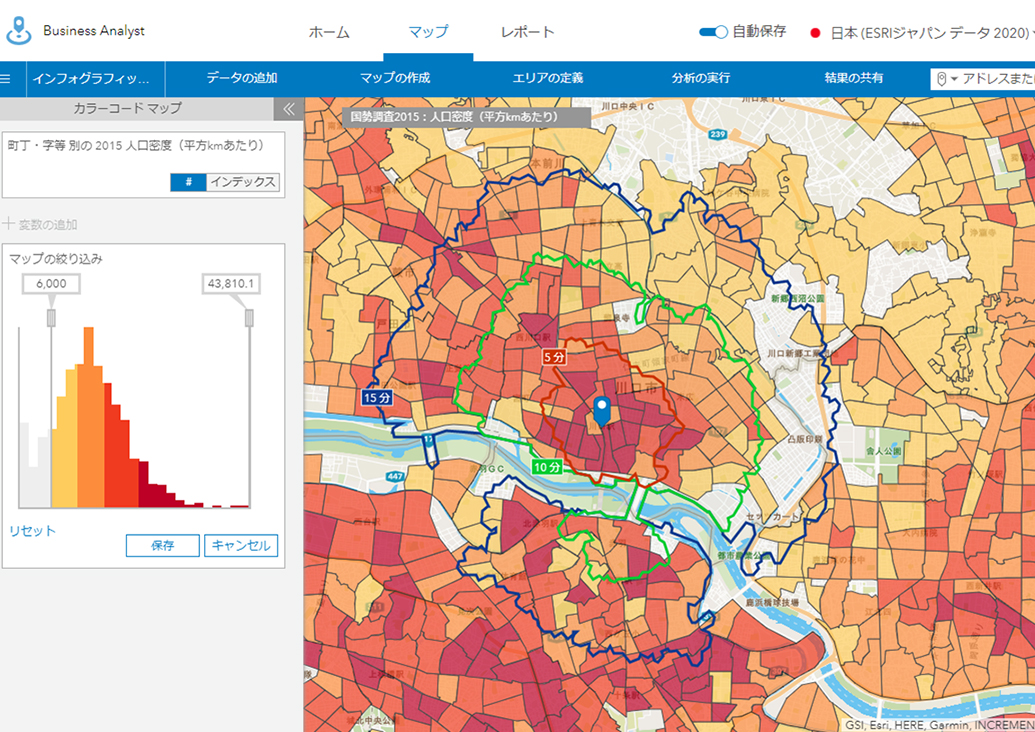The width and height of the screenshot is (1035, 732).
Task: Click the location pin in address search
Action: coord(941,78)
